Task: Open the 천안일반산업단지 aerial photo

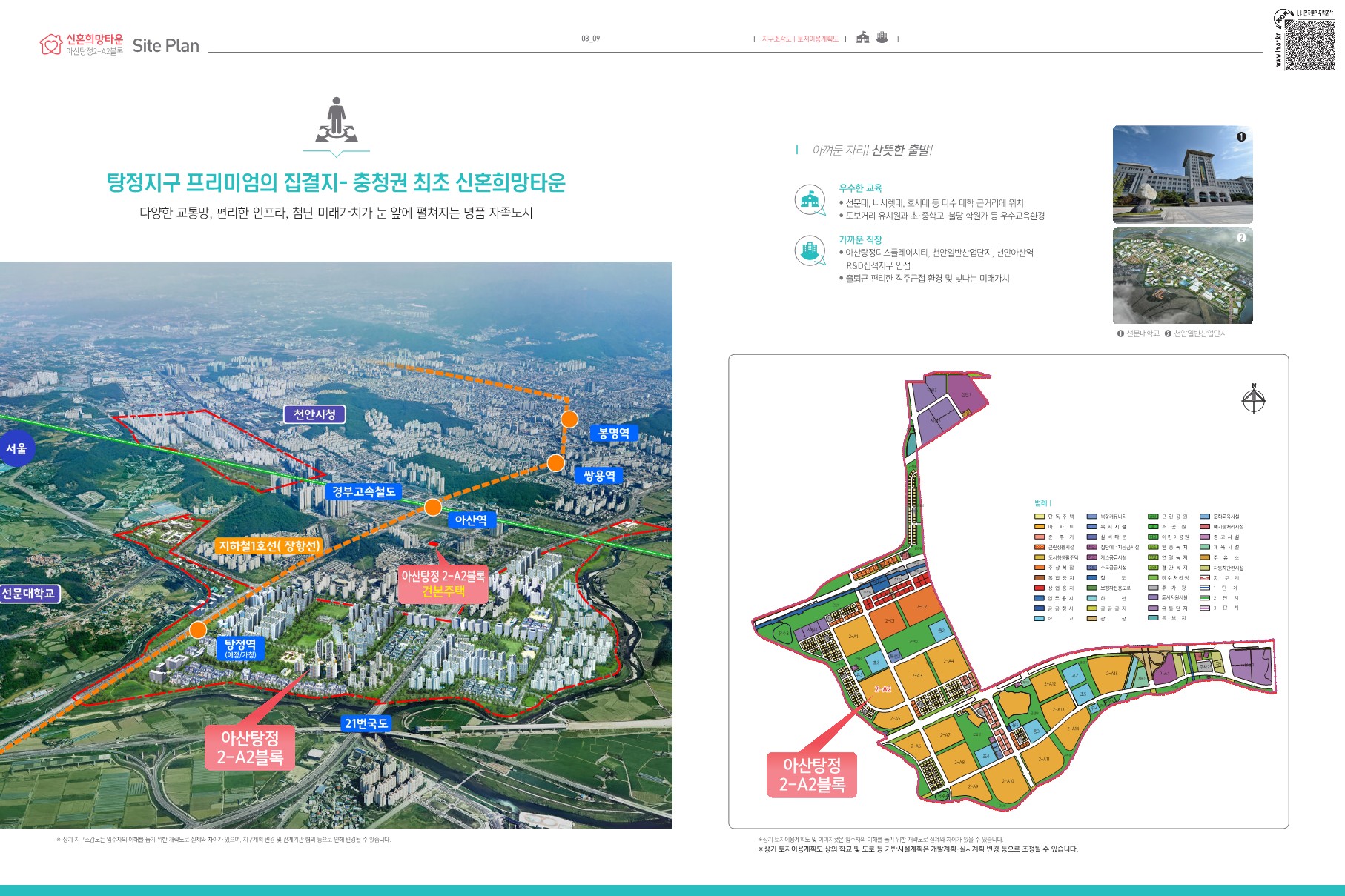Action: click(x=1183, y=275)
